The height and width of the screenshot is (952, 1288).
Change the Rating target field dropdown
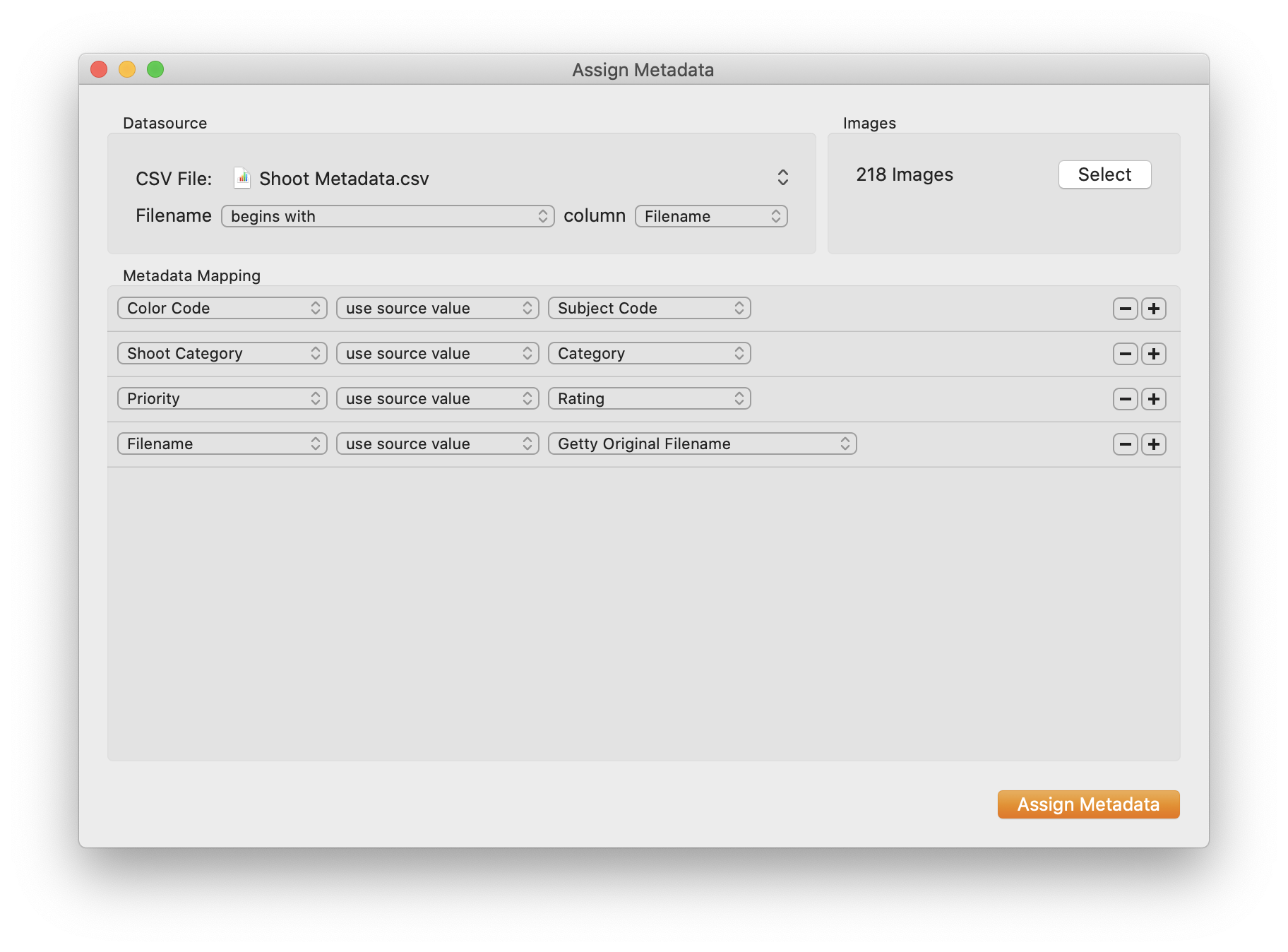coord(649,398)
